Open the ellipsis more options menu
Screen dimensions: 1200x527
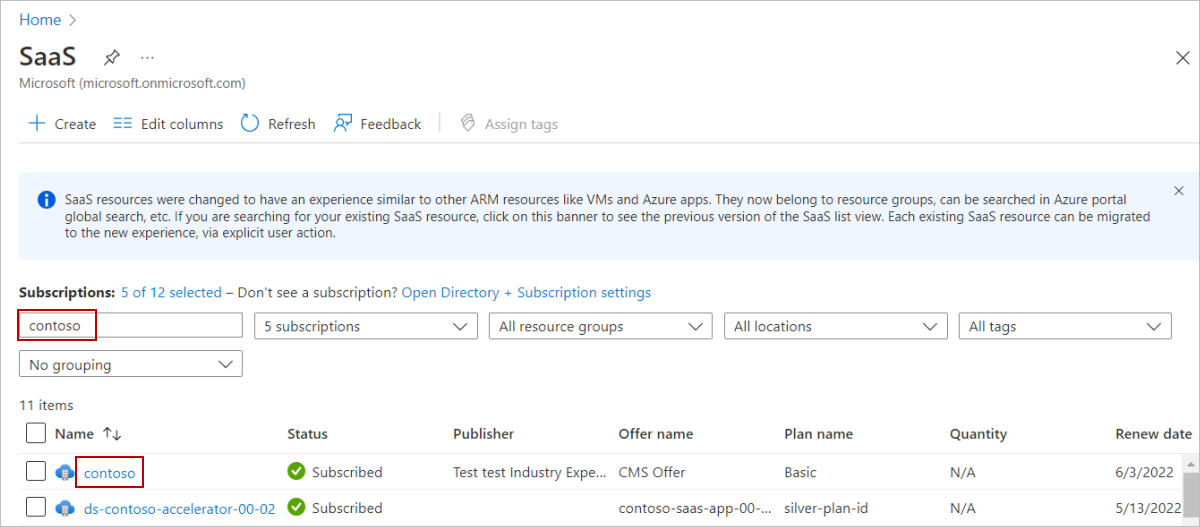147,57
